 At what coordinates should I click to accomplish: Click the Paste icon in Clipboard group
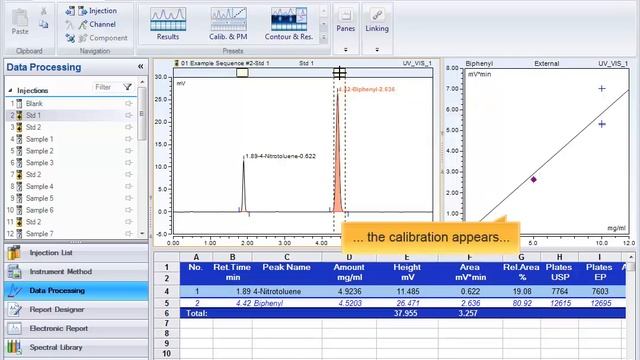click(x=20, y=18)
